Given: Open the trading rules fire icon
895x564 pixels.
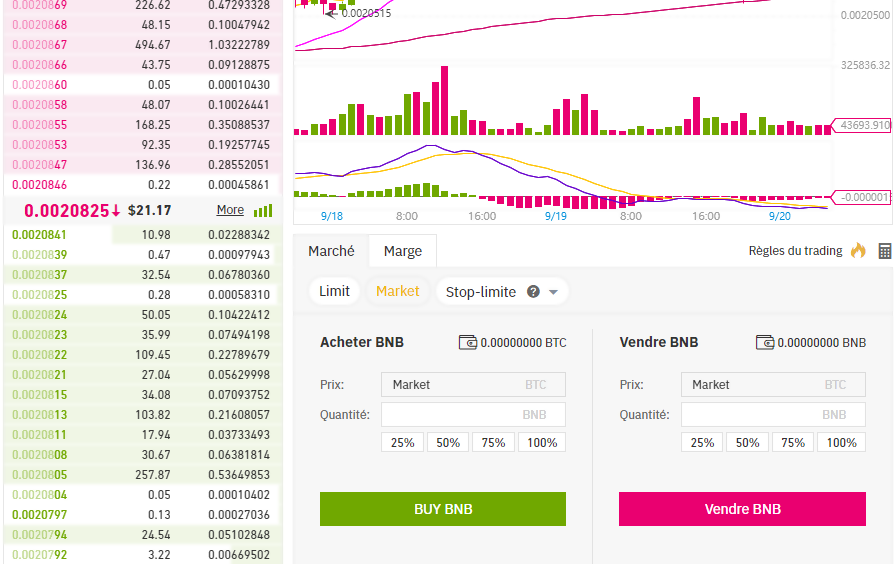Looking at the screenshot, I should tap(858, 251).
